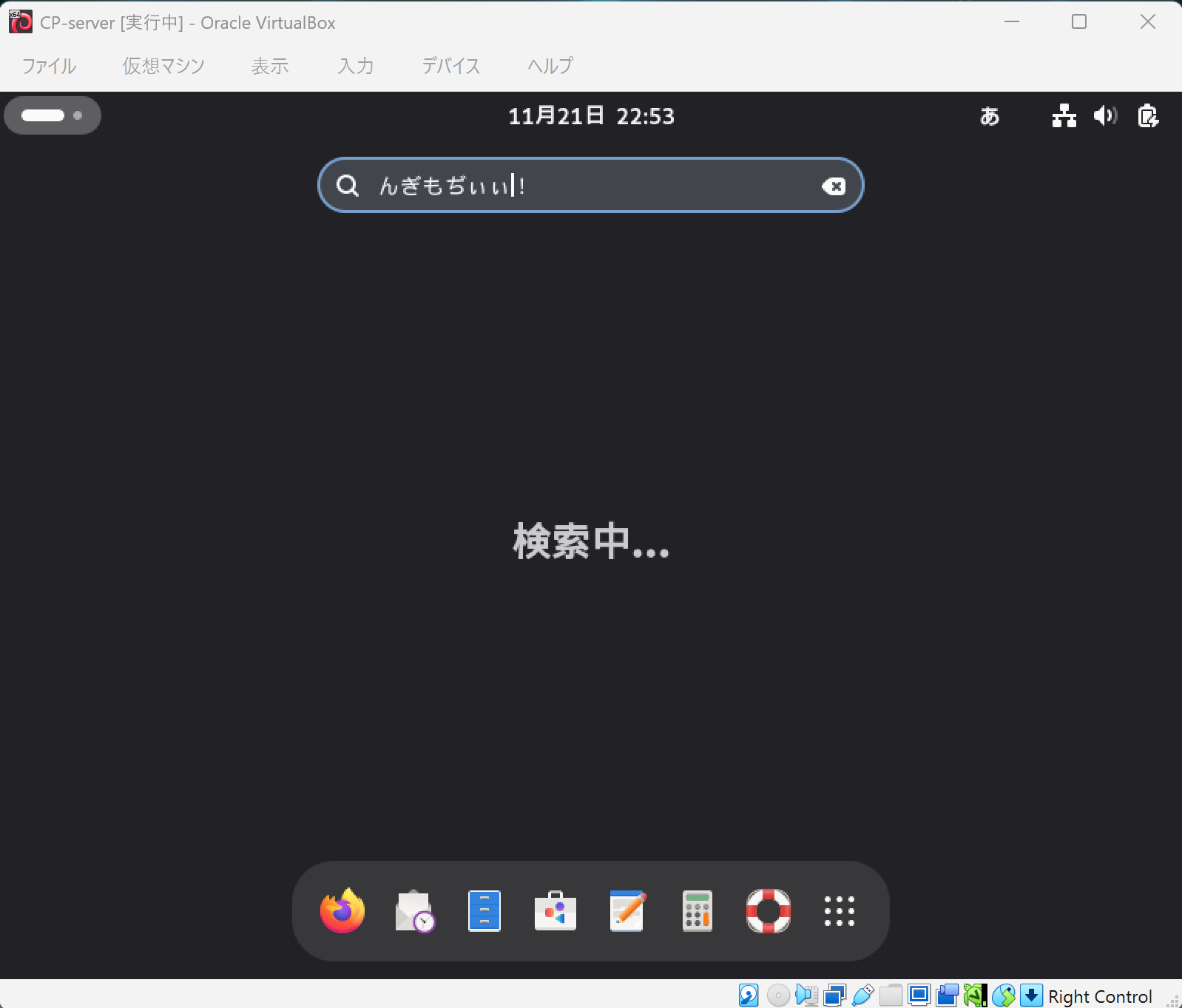
Task: Click the Activities workspace pill
Action: click(x=53, y=115)
